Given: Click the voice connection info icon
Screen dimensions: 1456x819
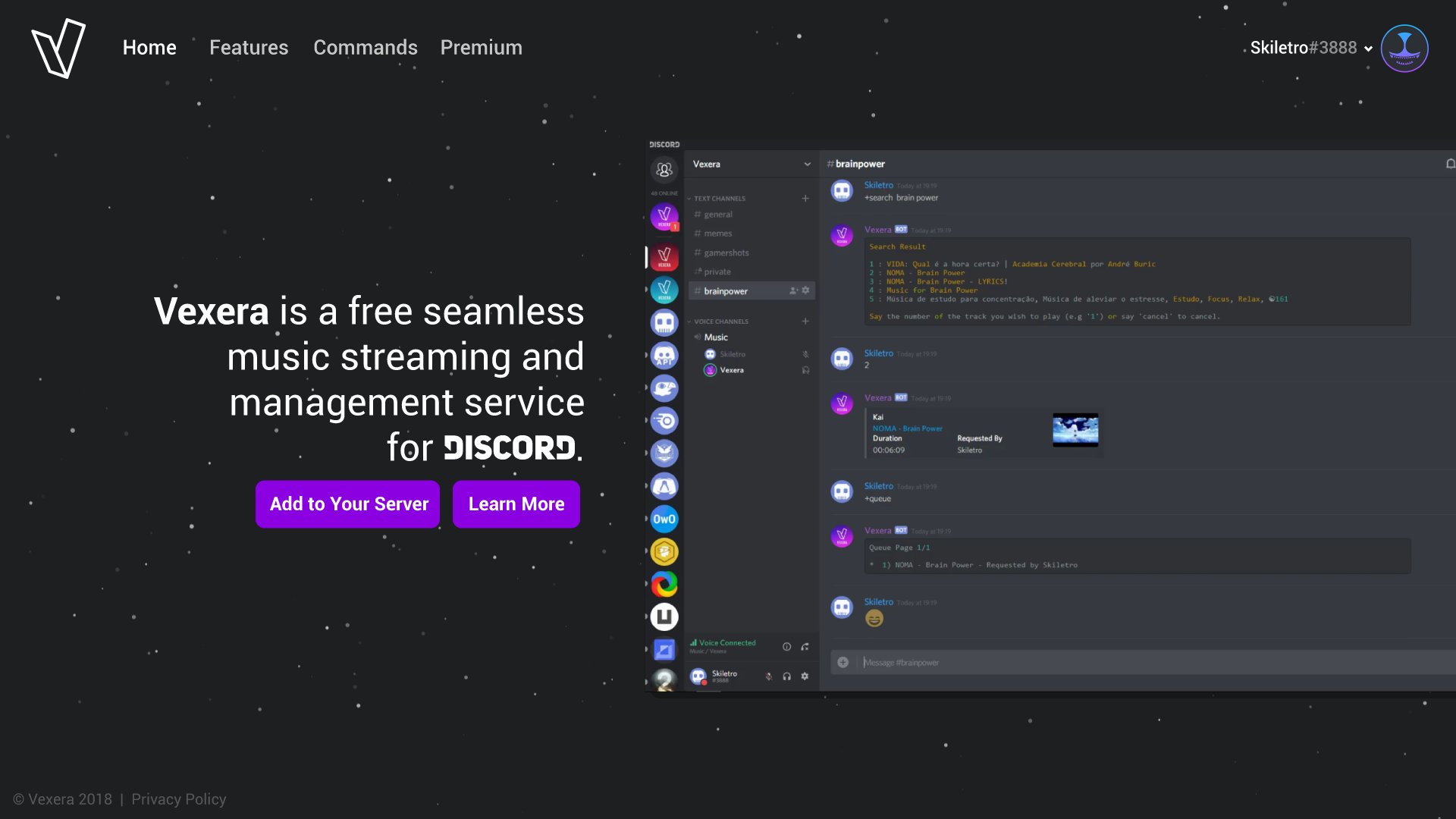Looking at the screenshot, I should pyautogui.click(x=786, y=647).
